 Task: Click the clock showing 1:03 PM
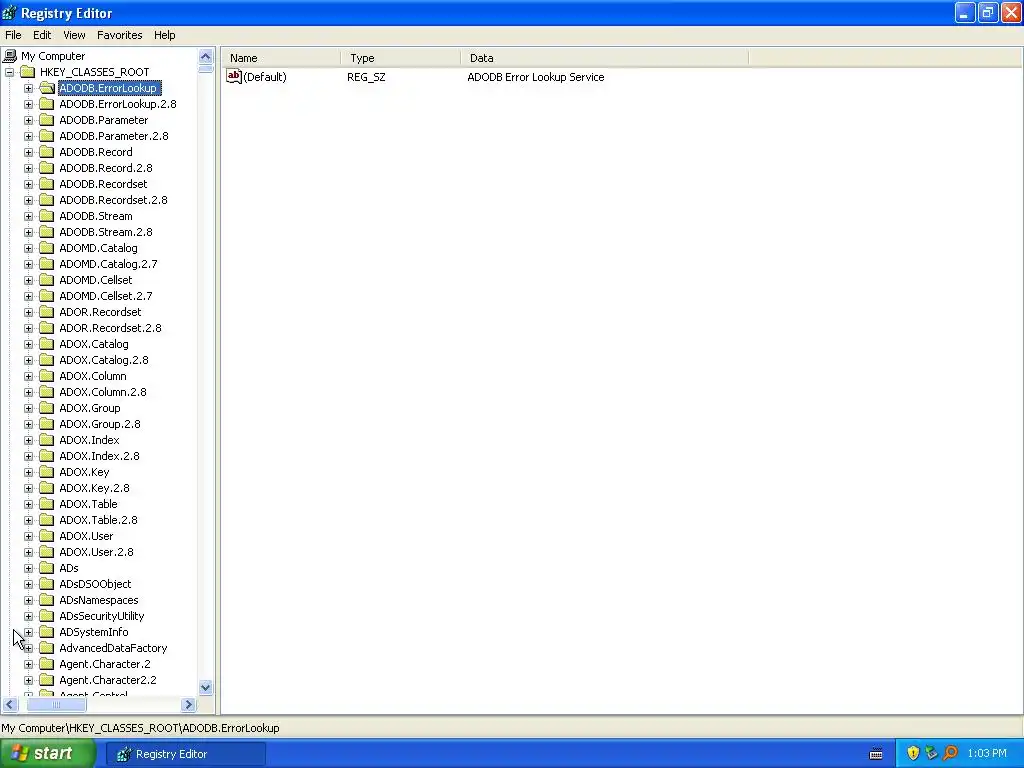[x=987, y=754]
